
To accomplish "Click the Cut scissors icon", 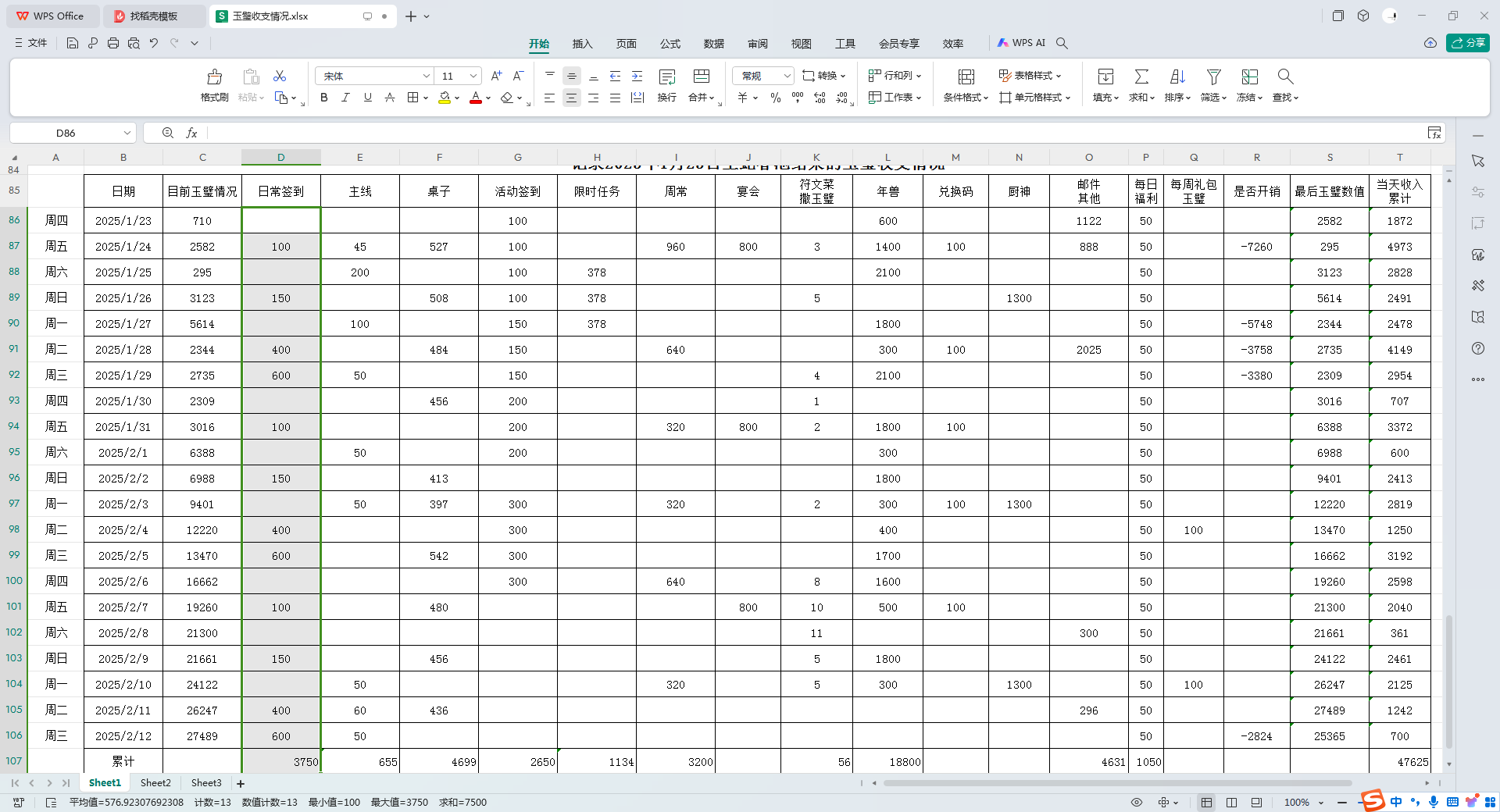I will (280, 76).
